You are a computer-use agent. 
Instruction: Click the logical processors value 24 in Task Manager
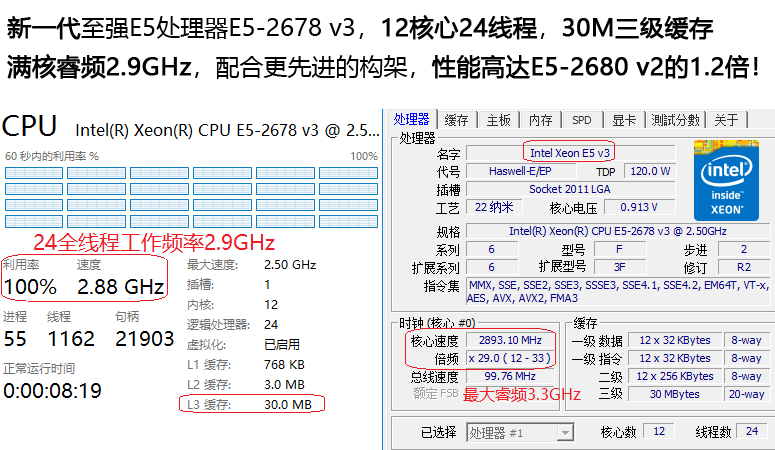[x=271, y=324]
